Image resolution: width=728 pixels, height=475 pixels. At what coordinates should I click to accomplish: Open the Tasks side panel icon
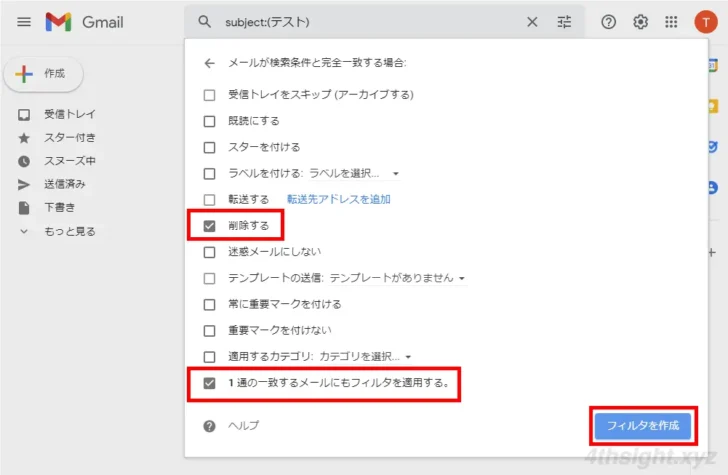713,147
